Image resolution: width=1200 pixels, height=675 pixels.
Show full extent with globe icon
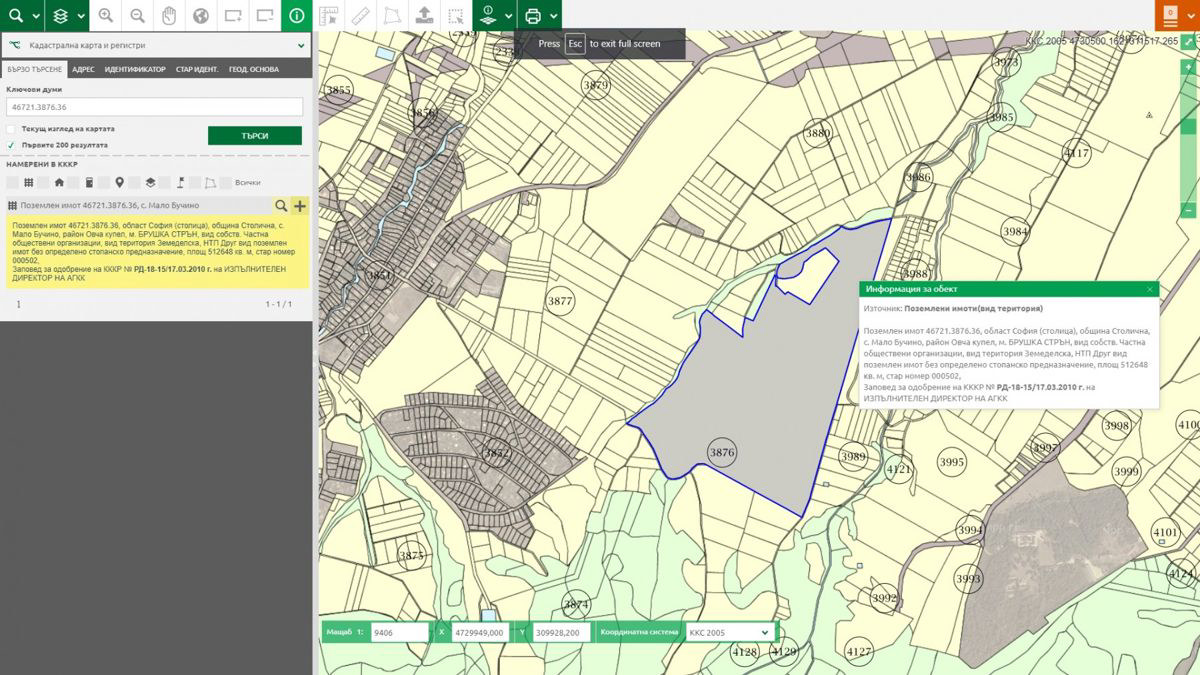pos(201,15)
